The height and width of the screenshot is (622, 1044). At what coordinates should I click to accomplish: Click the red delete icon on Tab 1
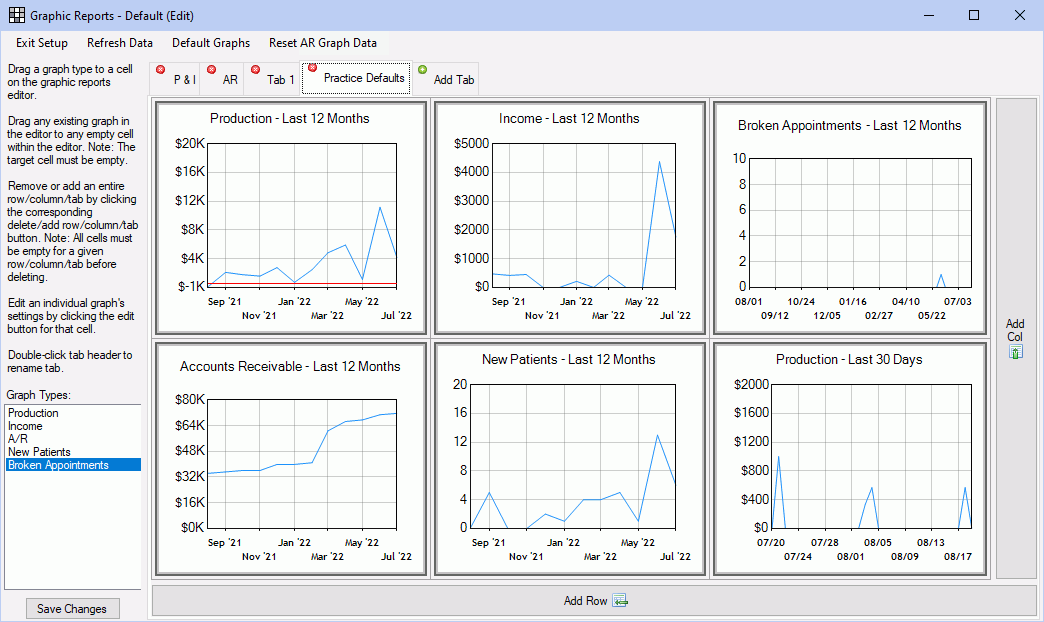click(255, 69)
